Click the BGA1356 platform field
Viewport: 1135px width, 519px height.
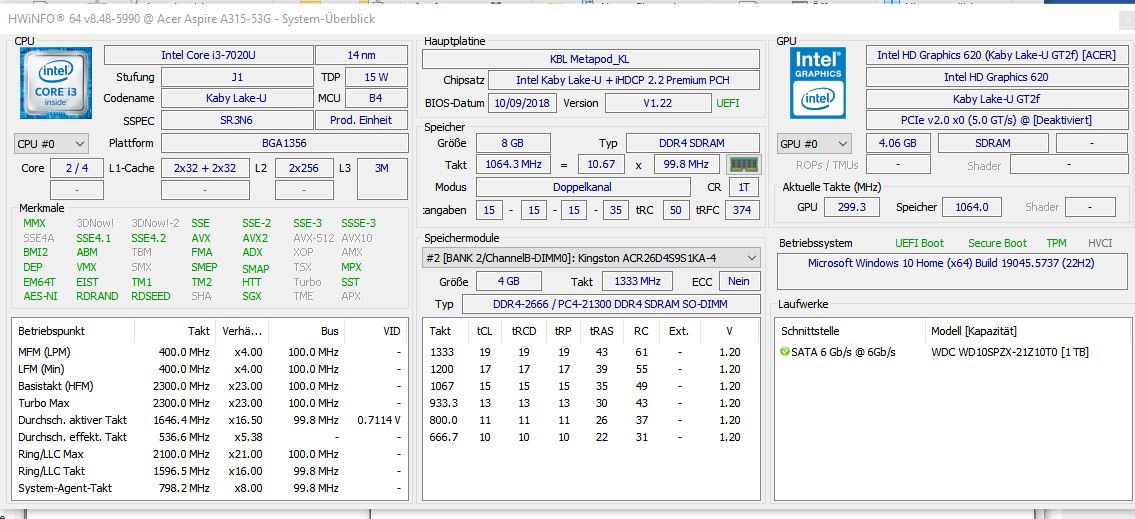coord(284,143)
